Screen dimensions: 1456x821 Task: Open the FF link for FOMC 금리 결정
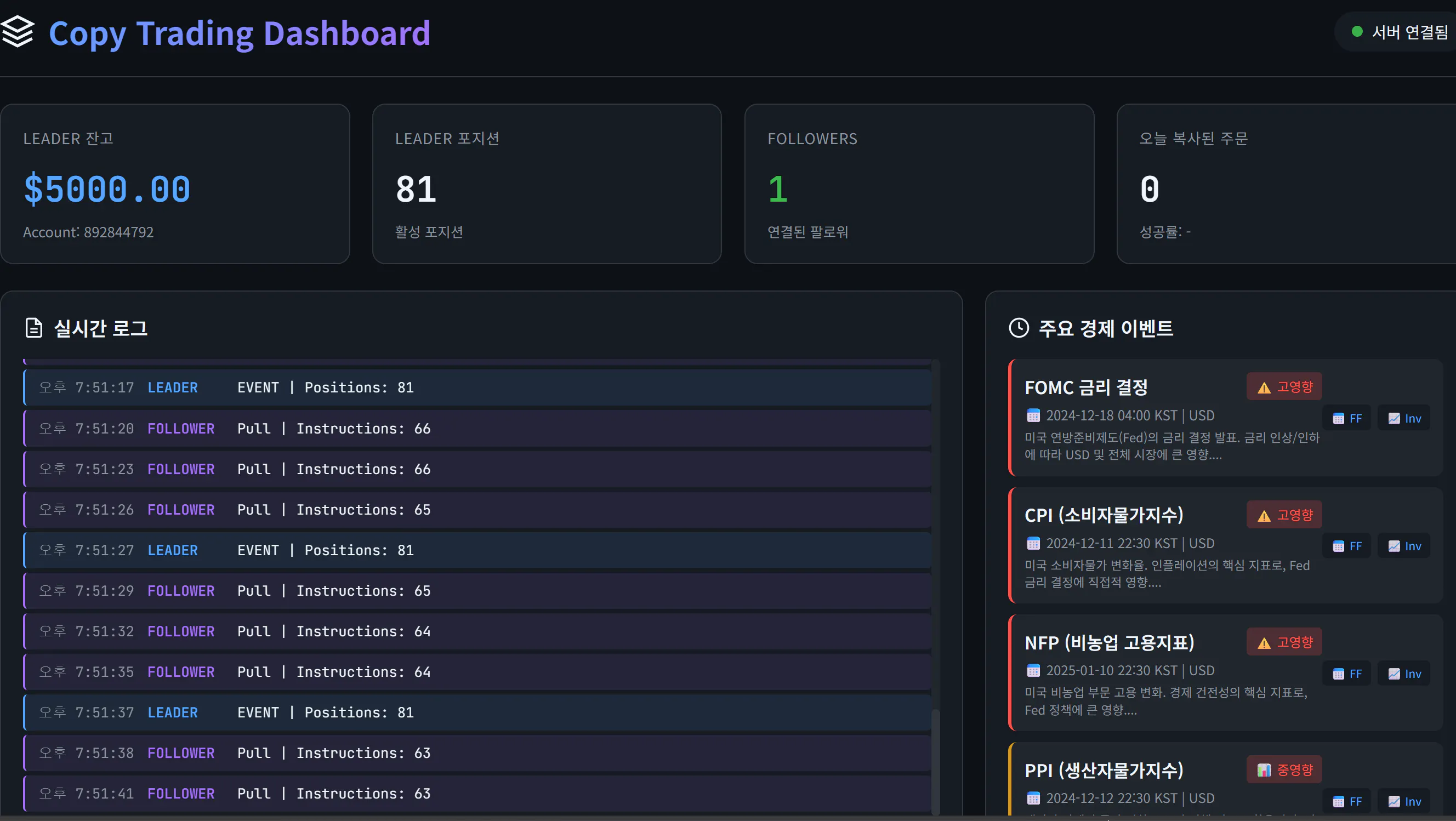[x=1347, y=418]
